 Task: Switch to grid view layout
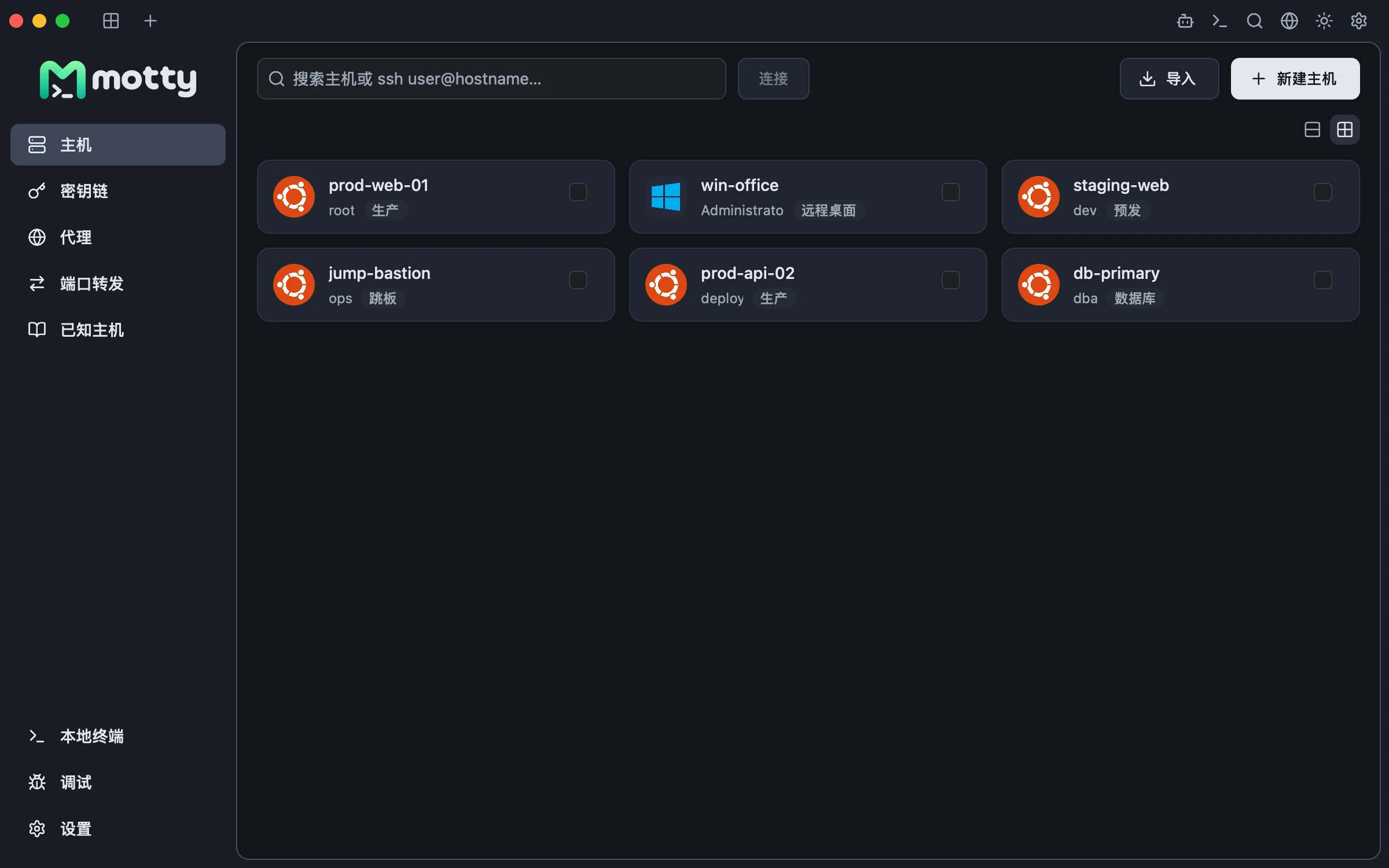click(1344, 130)
